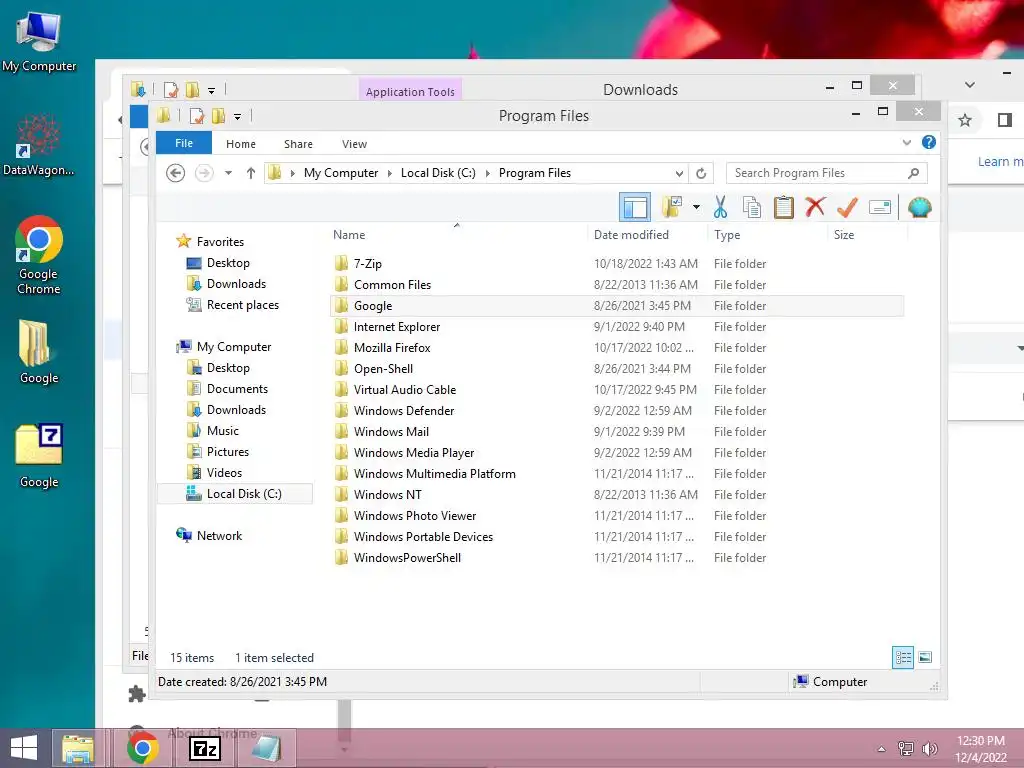The height and width of the screenshot is (768, 1024).
Task: Open DataWagon desktop shortcut
Action: pos(38,145)
